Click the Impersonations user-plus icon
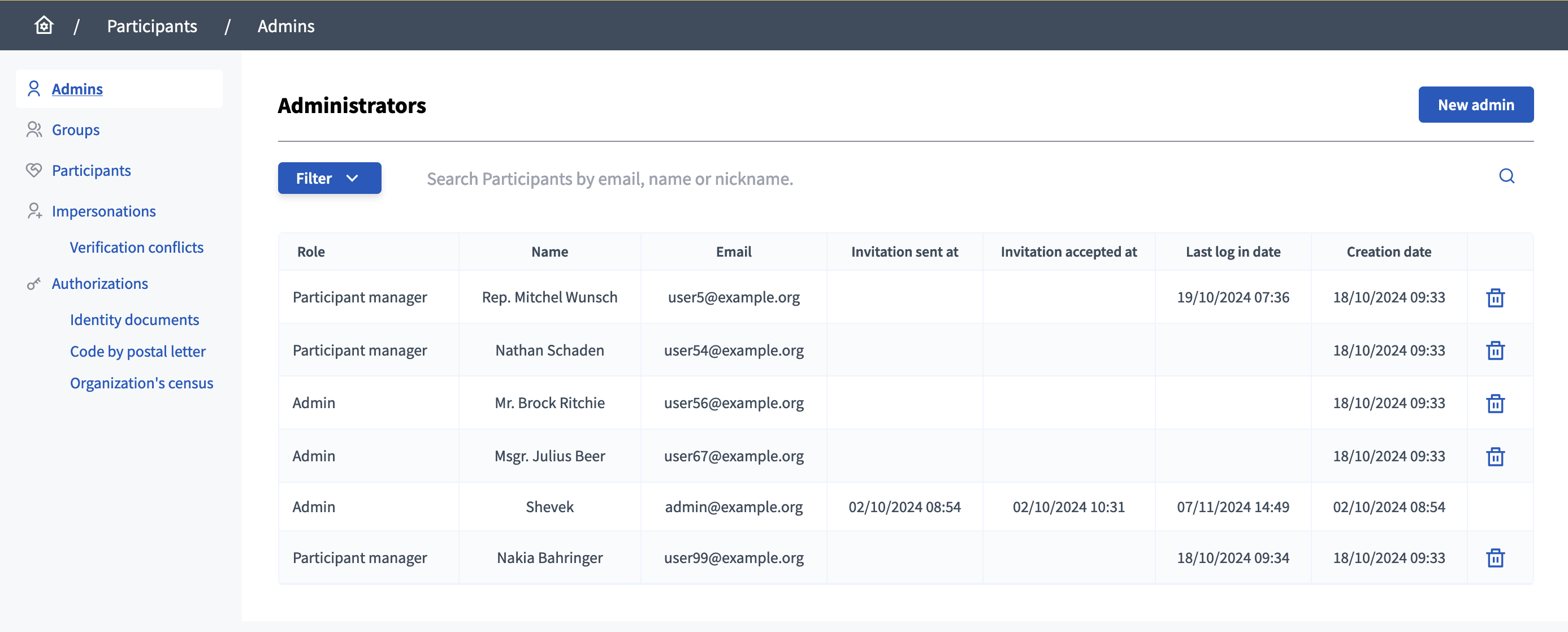Screen dimensions: 1568x632 click(34, 211)
